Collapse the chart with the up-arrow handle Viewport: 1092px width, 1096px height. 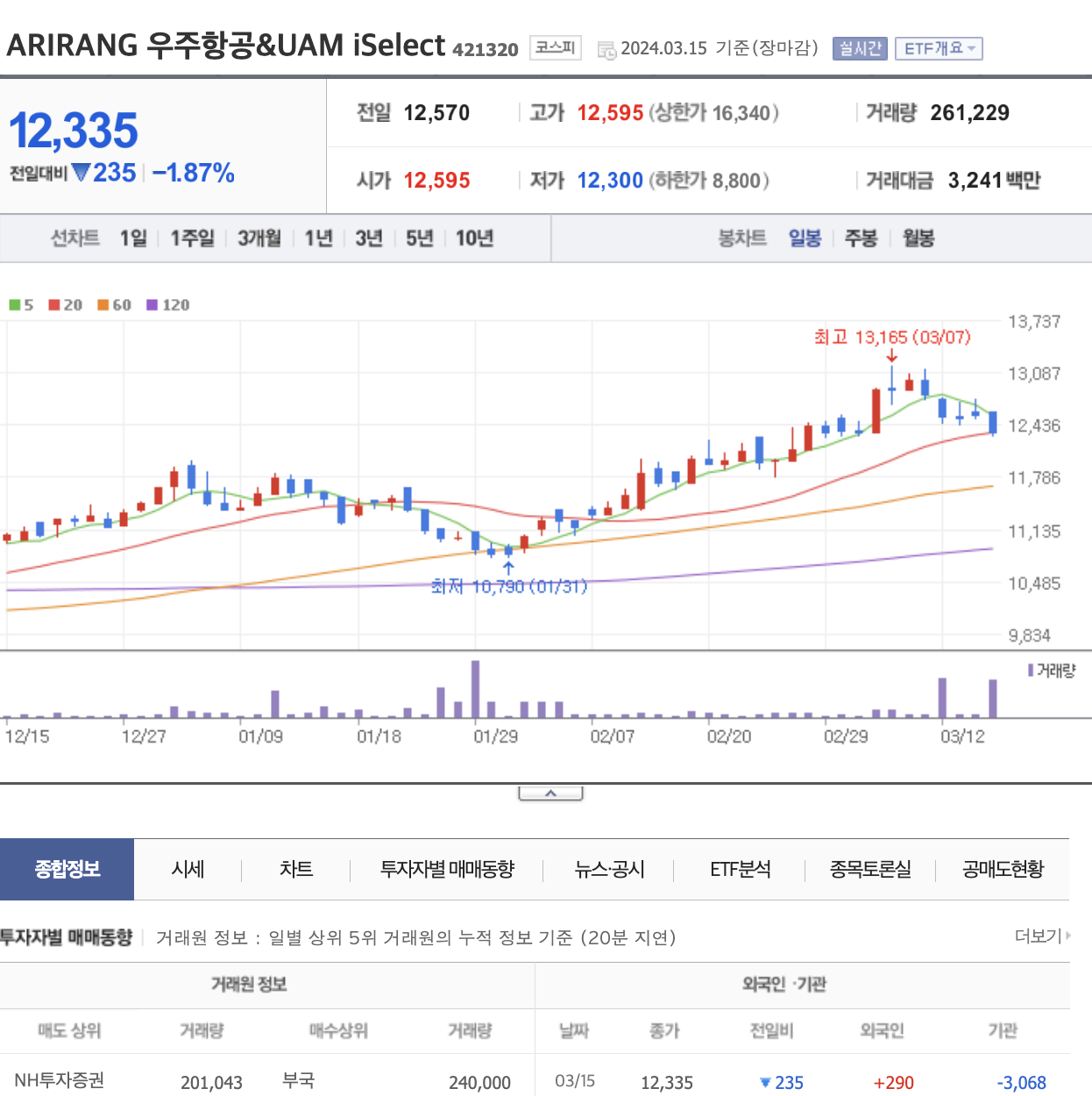pyautogui.click(x=550, y=794)
